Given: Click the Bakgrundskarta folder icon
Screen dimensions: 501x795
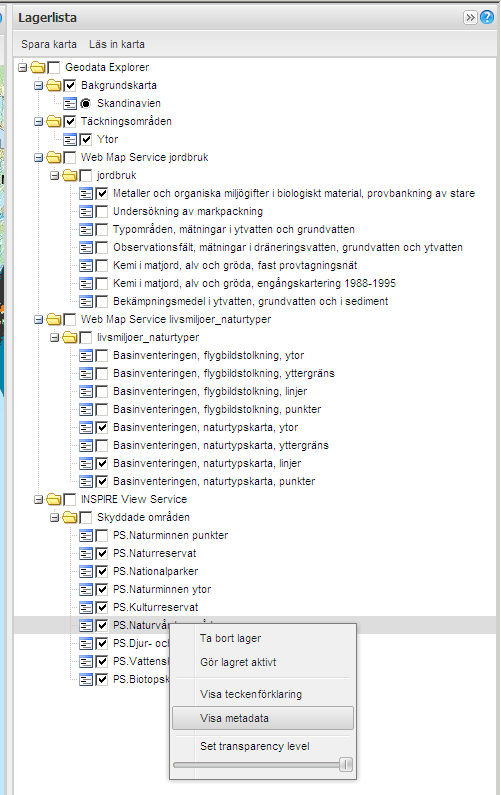Looking at the screenshot, I should pos(54,85).
